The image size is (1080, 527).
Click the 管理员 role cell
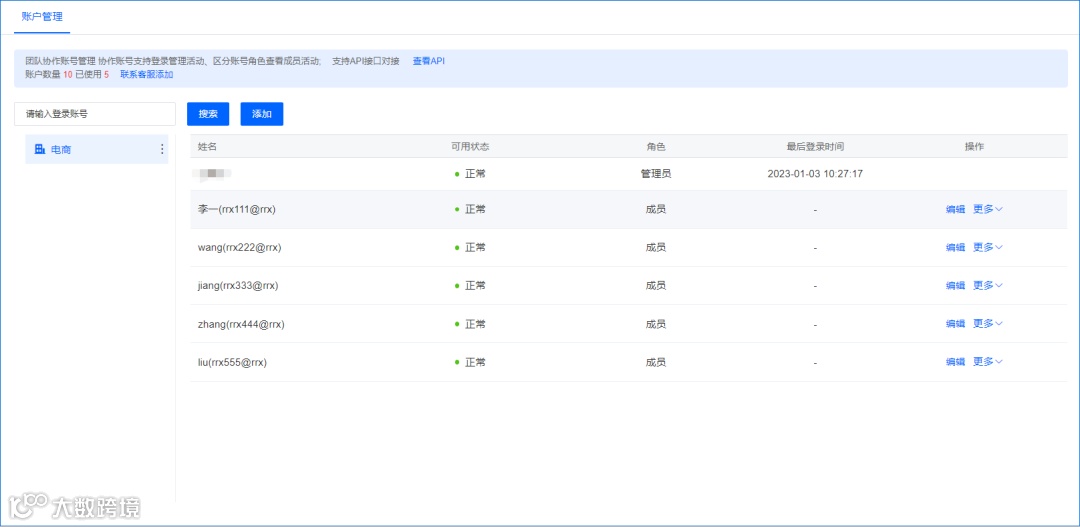656,174
